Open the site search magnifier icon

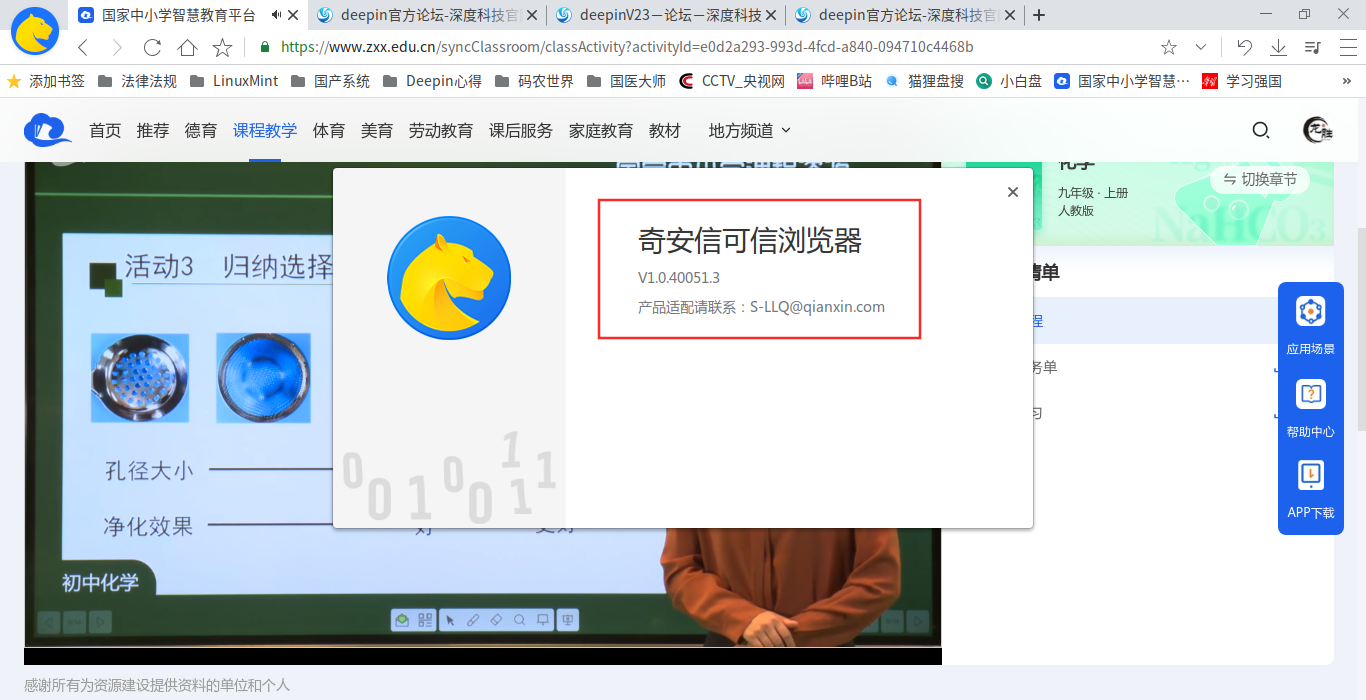pyautogui.click(x=1261, y=130)
